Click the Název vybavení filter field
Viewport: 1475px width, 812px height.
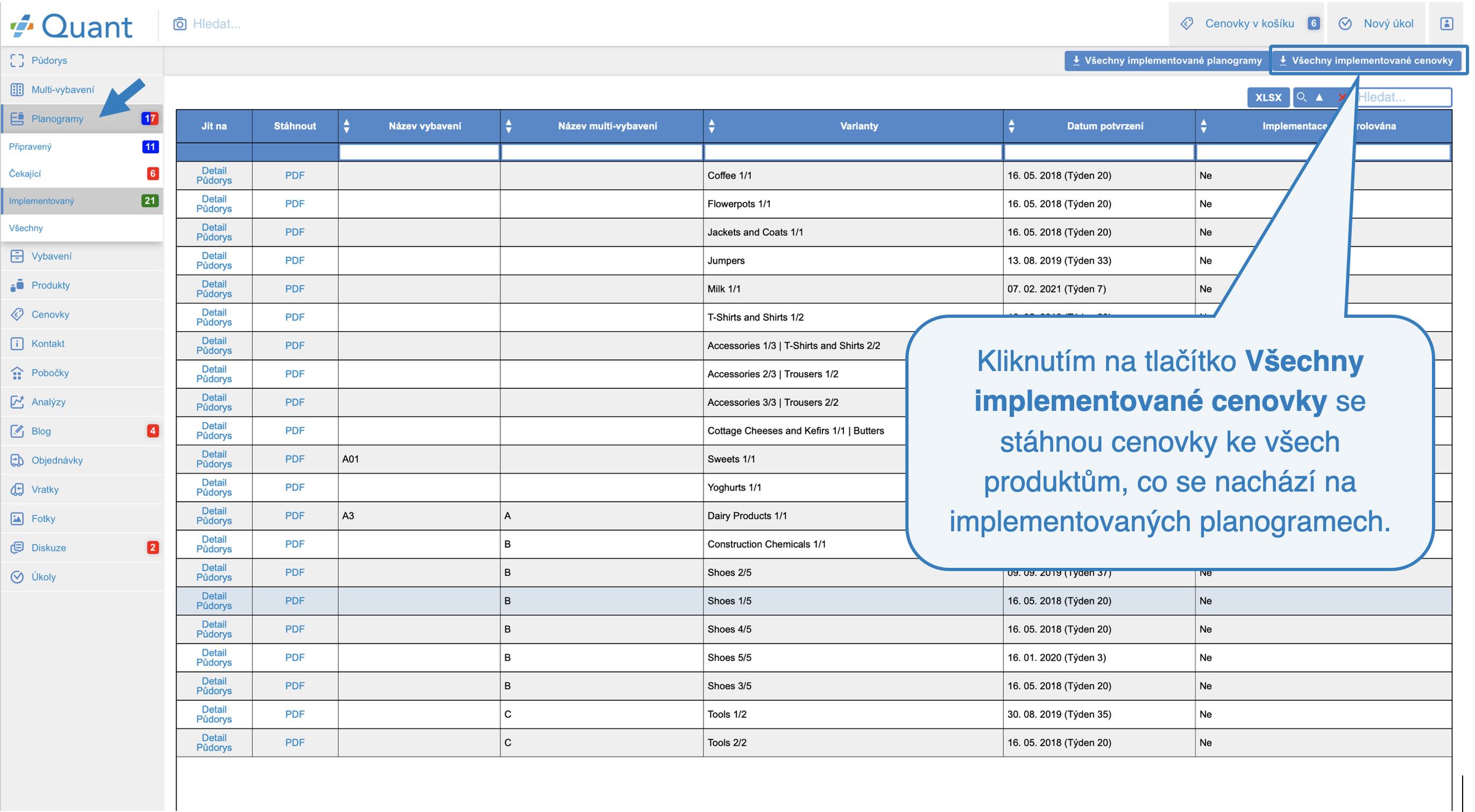pos(419,152)
